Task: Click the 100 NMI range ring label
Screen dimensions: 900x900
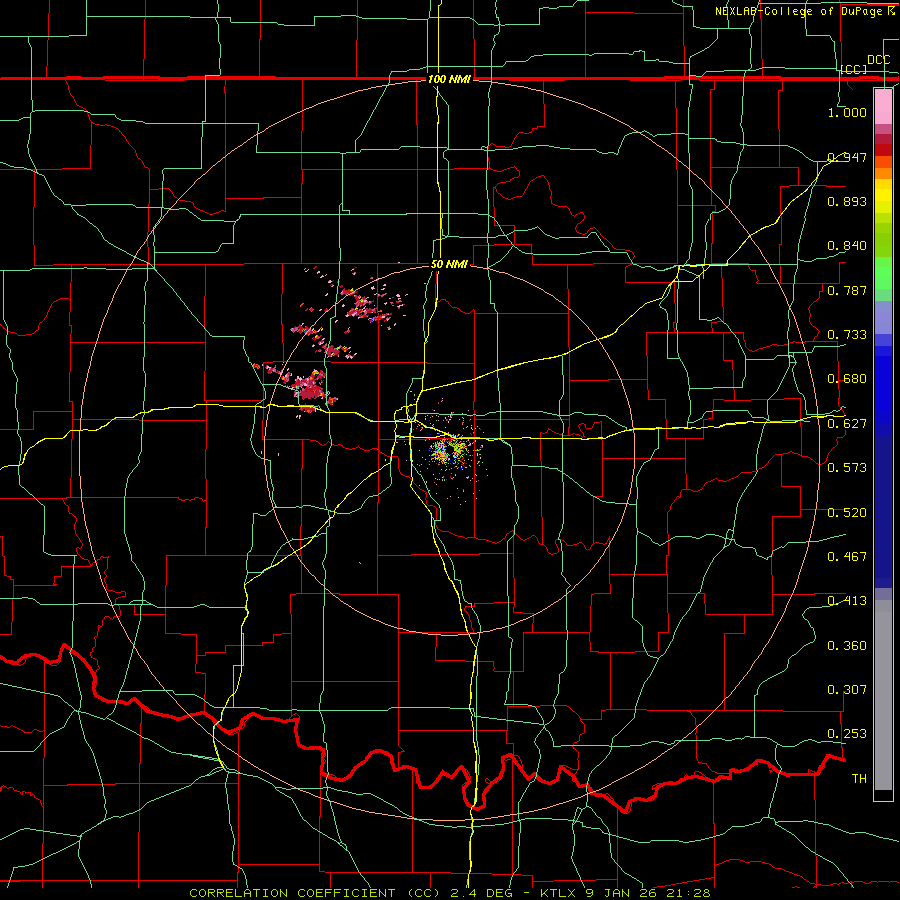Action: click(449, 79)
